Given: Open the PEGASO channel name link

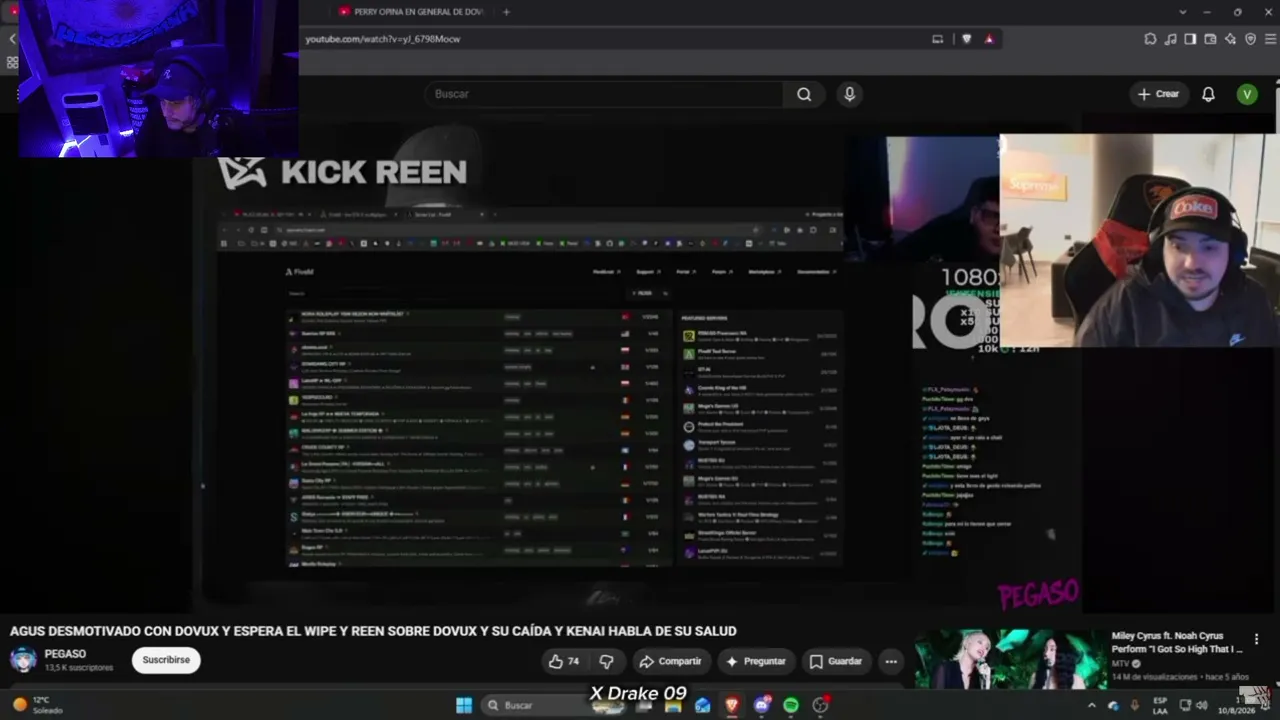Looking at the screenshot, I should 65,654.
